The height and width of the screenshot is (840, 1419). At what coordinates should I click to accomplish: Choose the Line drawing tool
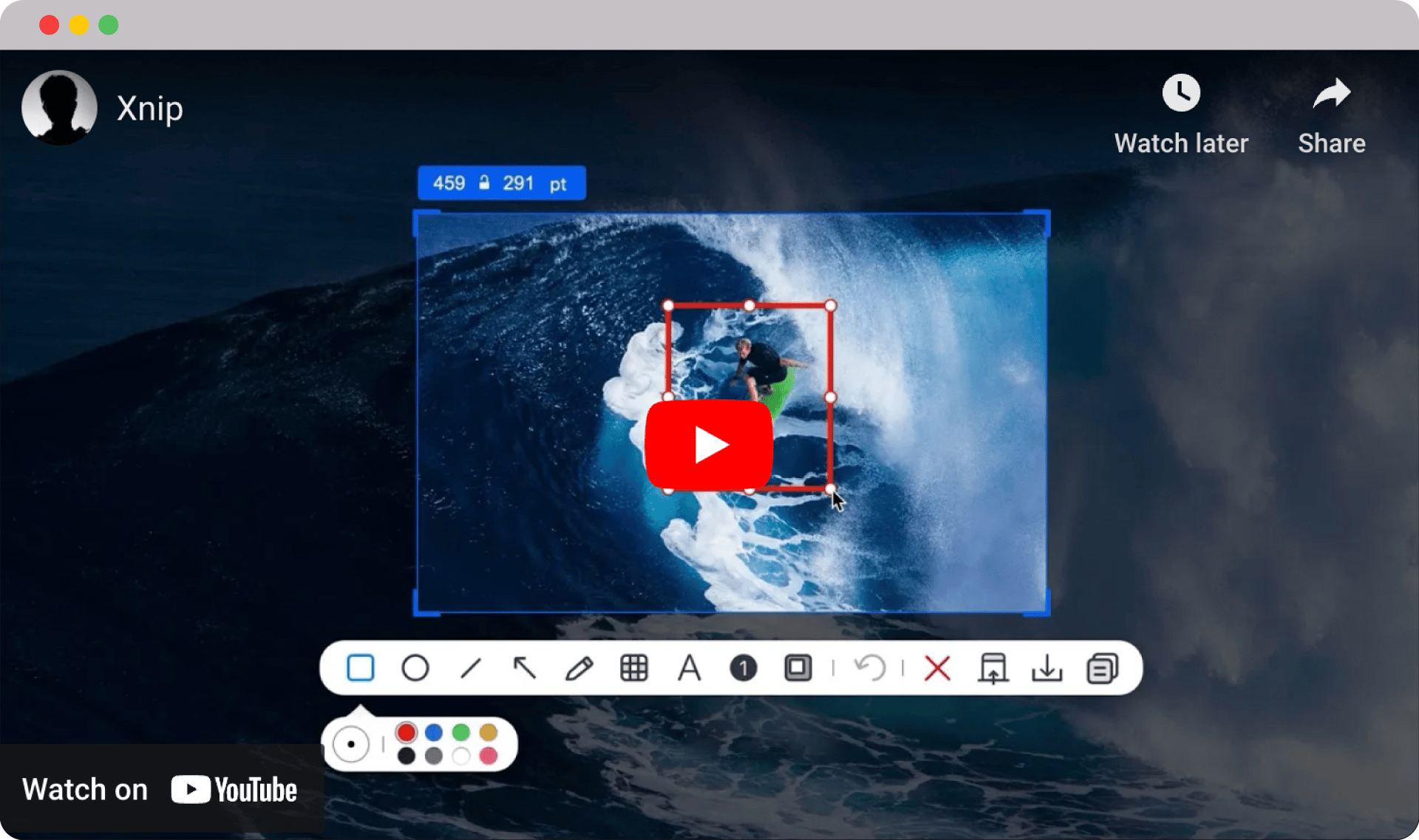point(470,668)
